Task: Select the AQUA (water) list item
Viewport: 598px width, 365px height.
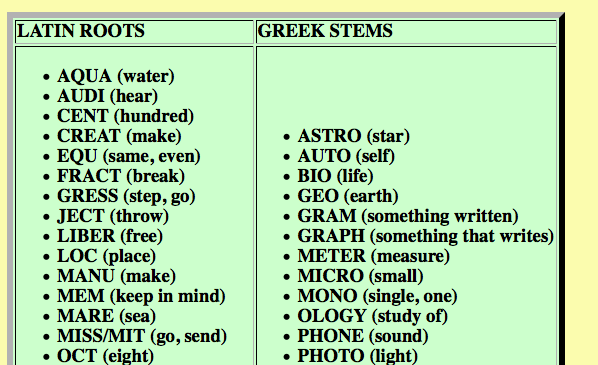Action: click(116, 76)
